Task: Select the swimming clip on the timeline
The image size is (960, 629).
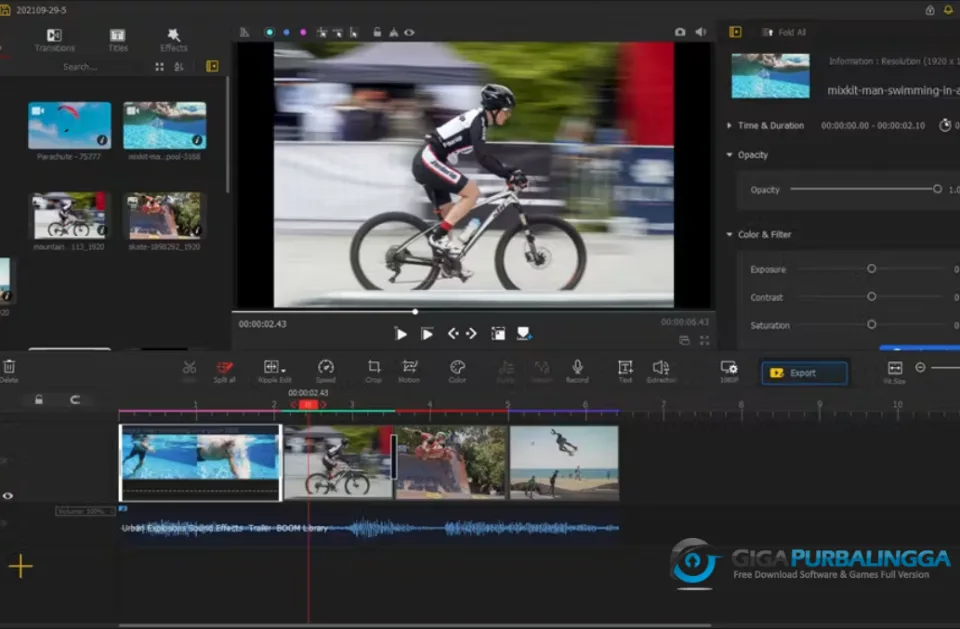Action: tap(200, 463)
